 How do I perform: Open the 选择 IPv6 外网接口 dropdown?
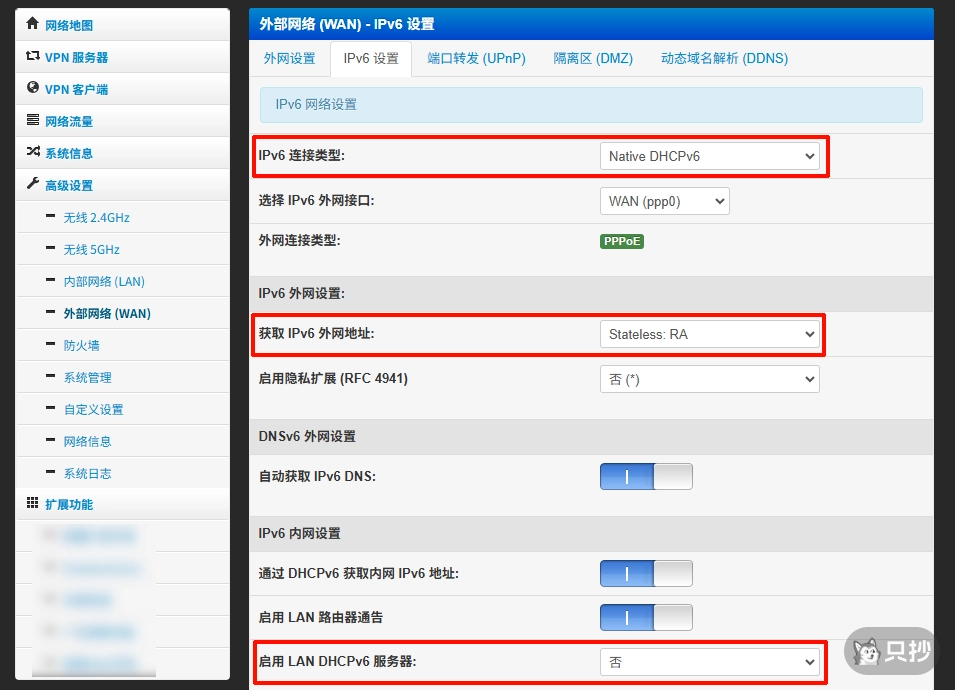[x=664, y=201]
